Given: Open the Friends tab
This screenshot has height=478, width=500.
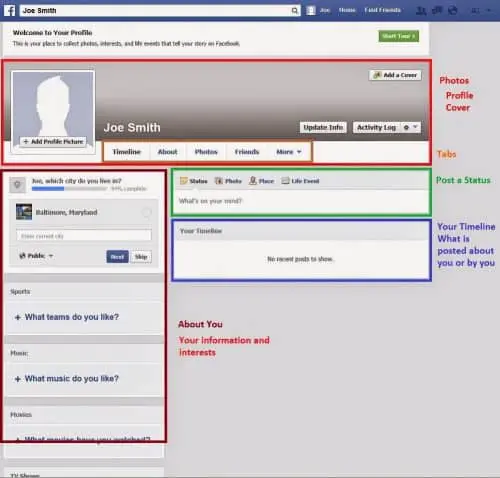Looking at the screenshot, I should point(247,152).
